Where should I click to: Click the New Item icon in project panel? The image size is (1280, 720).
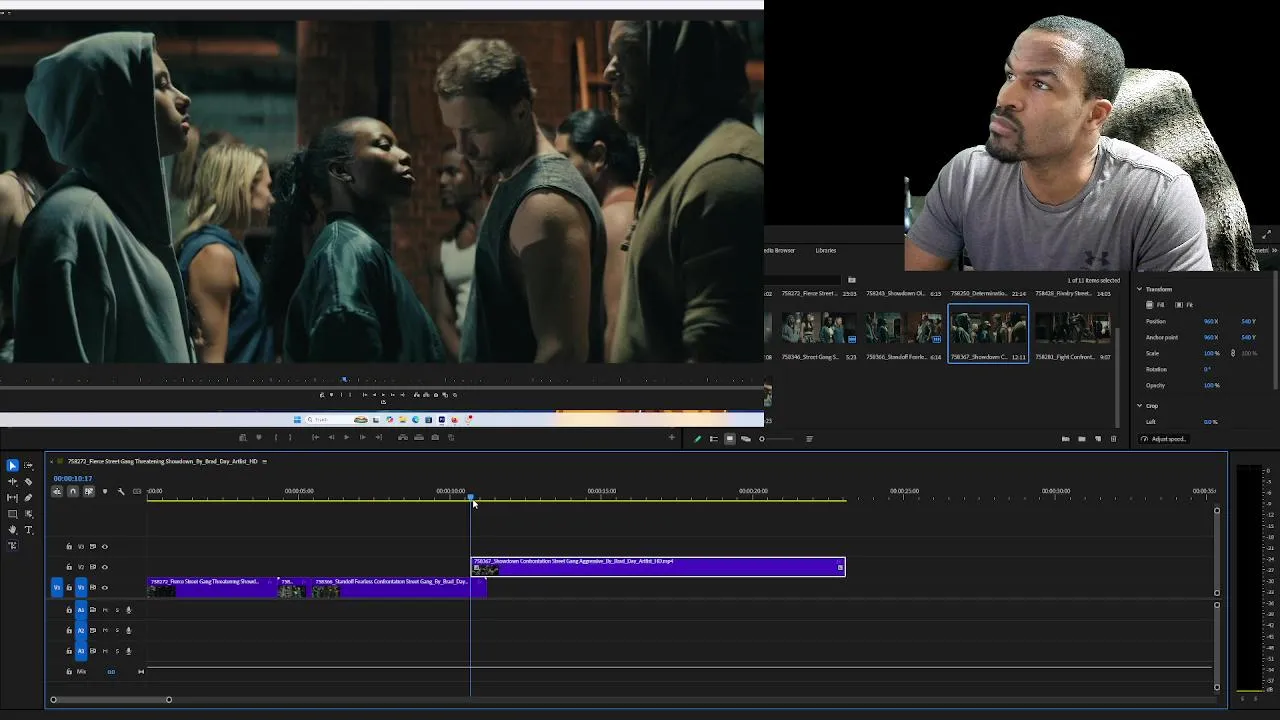tap(1097, 439)
